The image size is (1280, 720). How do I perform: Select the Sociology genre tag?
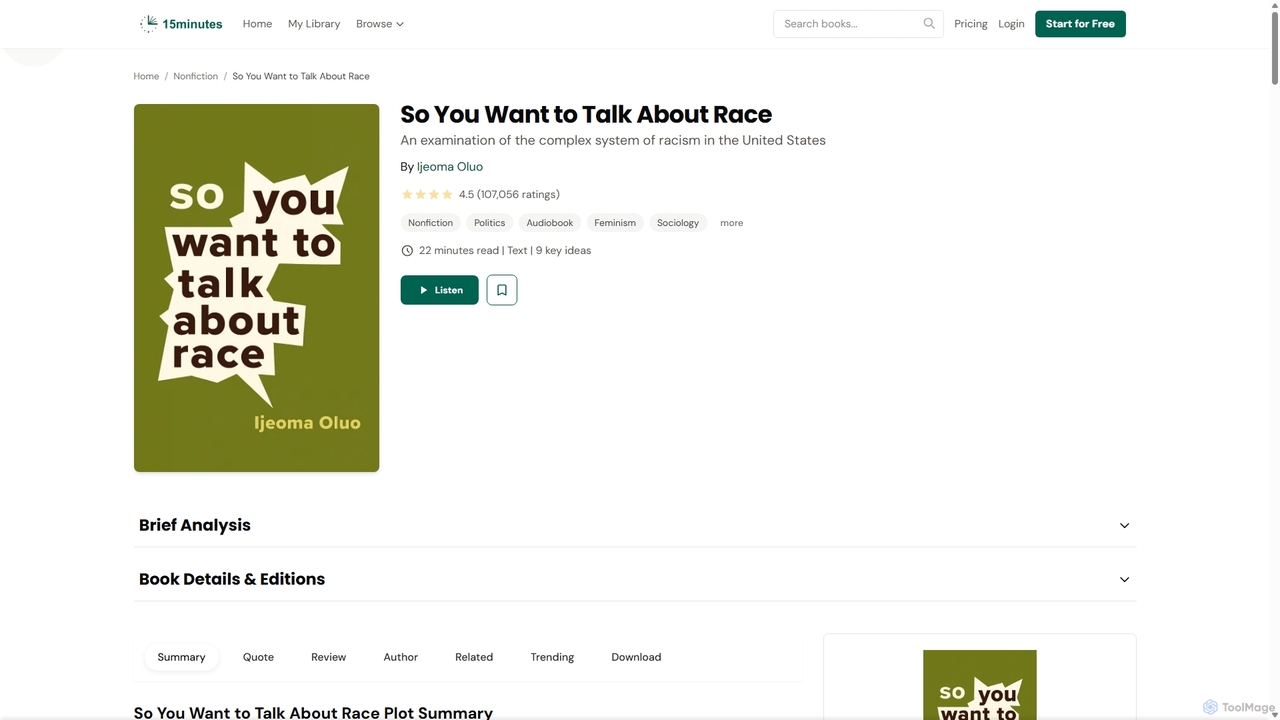pos(678,223)
